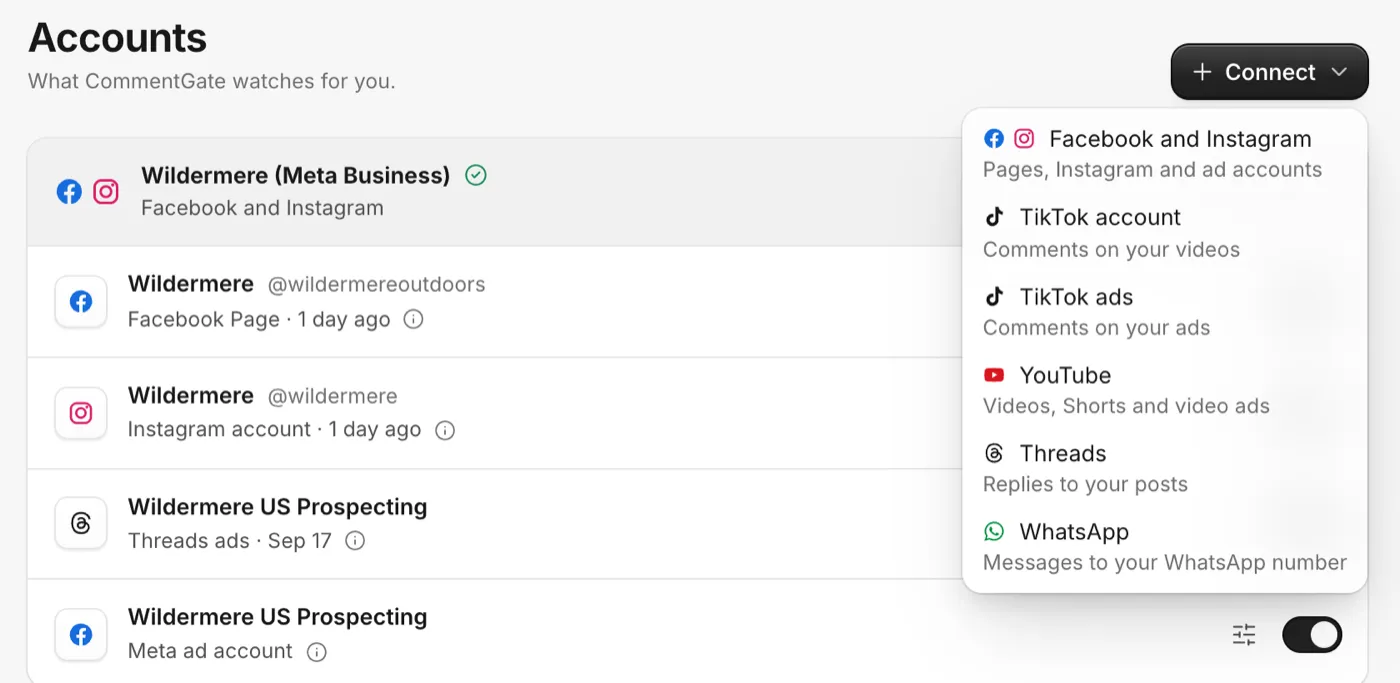The height and width of the screenshot is (683, 1400).
Task: Click 'Instagram account · 1 day ago' text
Action: tap(274, 430)
